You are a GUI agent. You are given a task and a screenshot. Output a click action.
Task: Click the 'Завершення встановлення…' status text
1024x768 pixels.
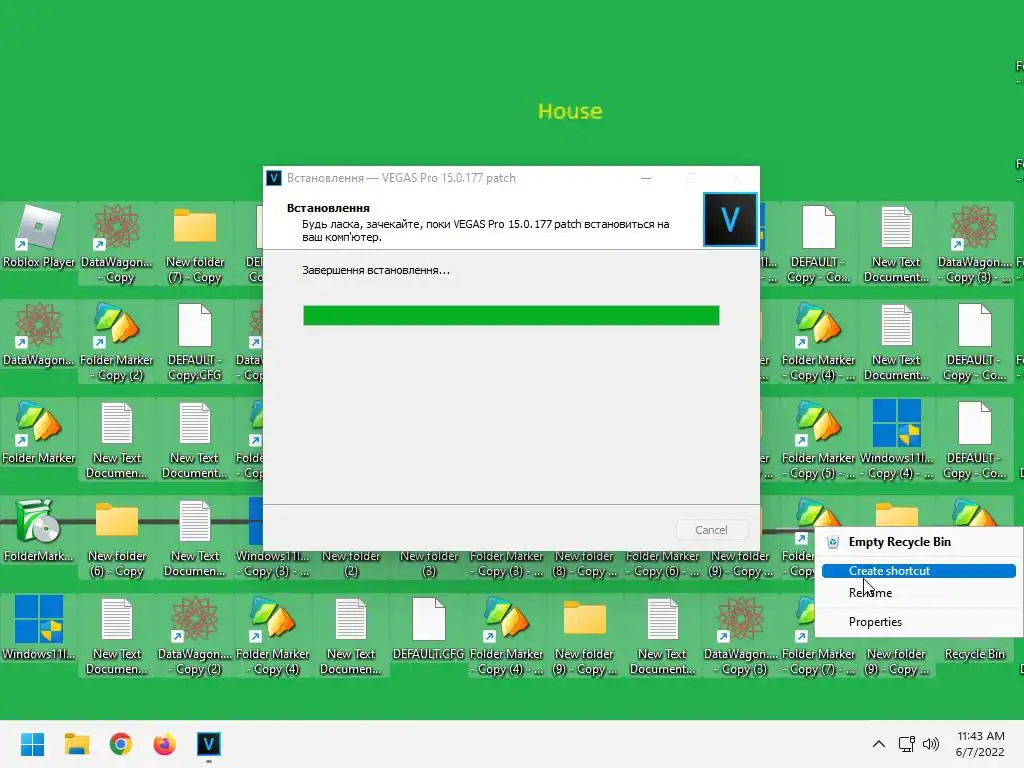tap(376, 270)
